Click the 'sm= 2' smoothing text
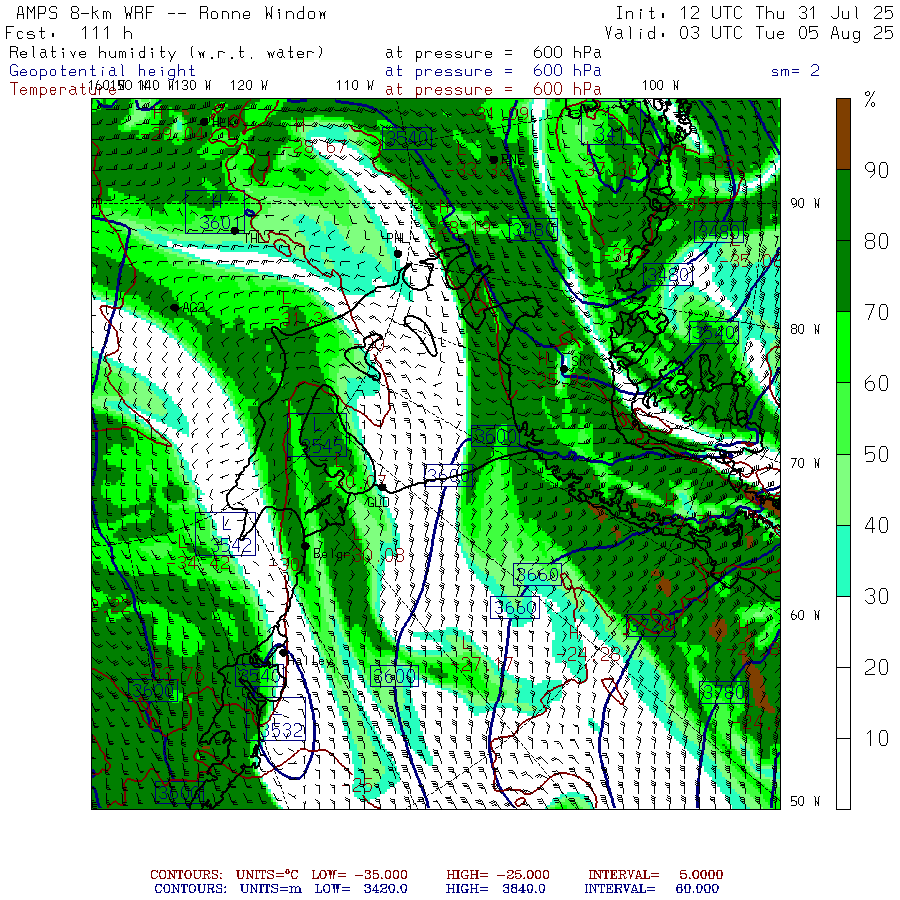The image size is (900, 900). point(795,71)
